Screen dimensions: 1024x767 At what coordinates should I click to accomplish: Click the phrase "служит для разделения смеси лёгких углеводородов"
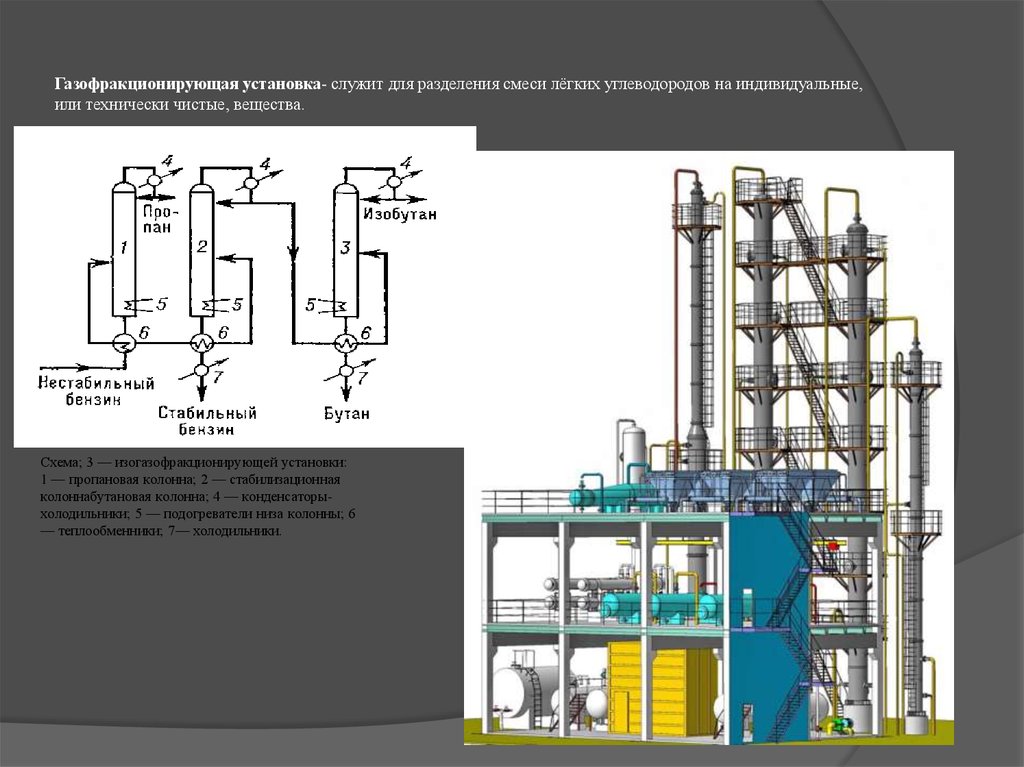point(521,85)
